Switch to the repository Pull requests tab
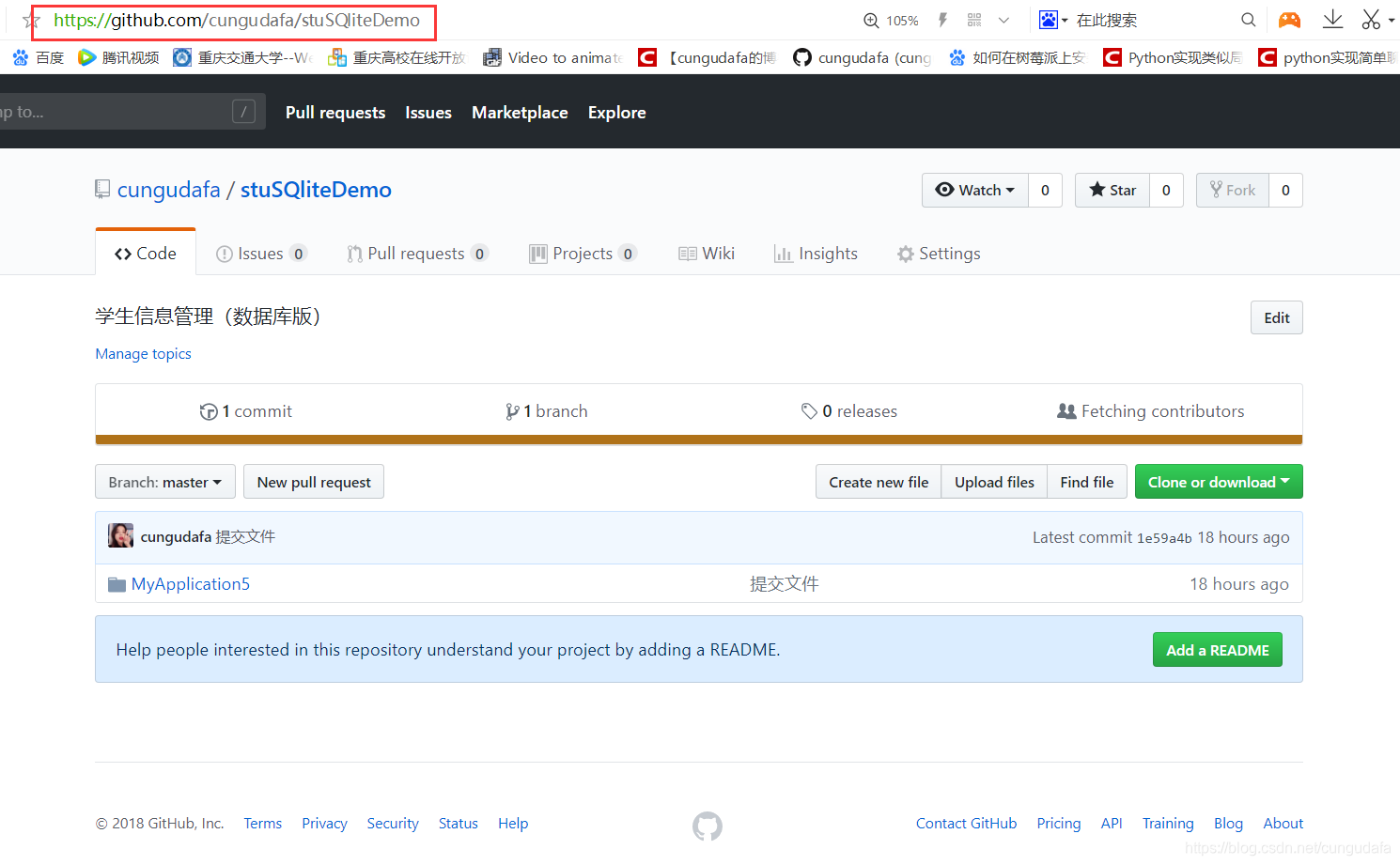The image size is (1400, 865). 417,254
